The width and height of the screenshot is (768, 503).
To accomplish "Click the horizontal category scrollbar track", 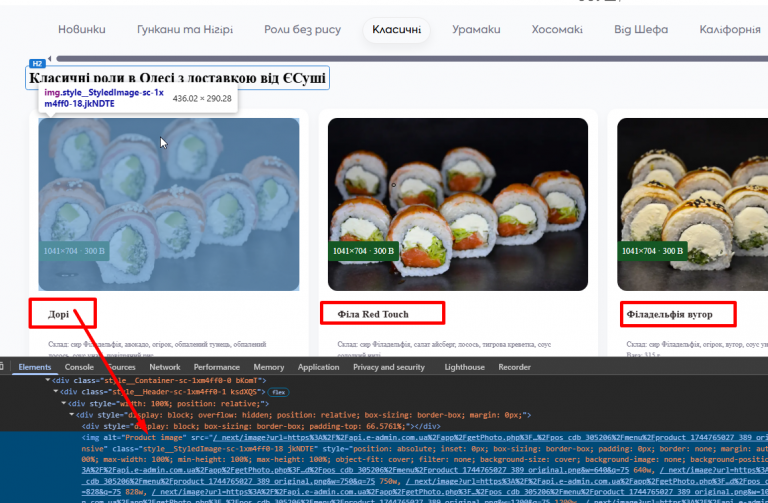I will coord(411,59).
